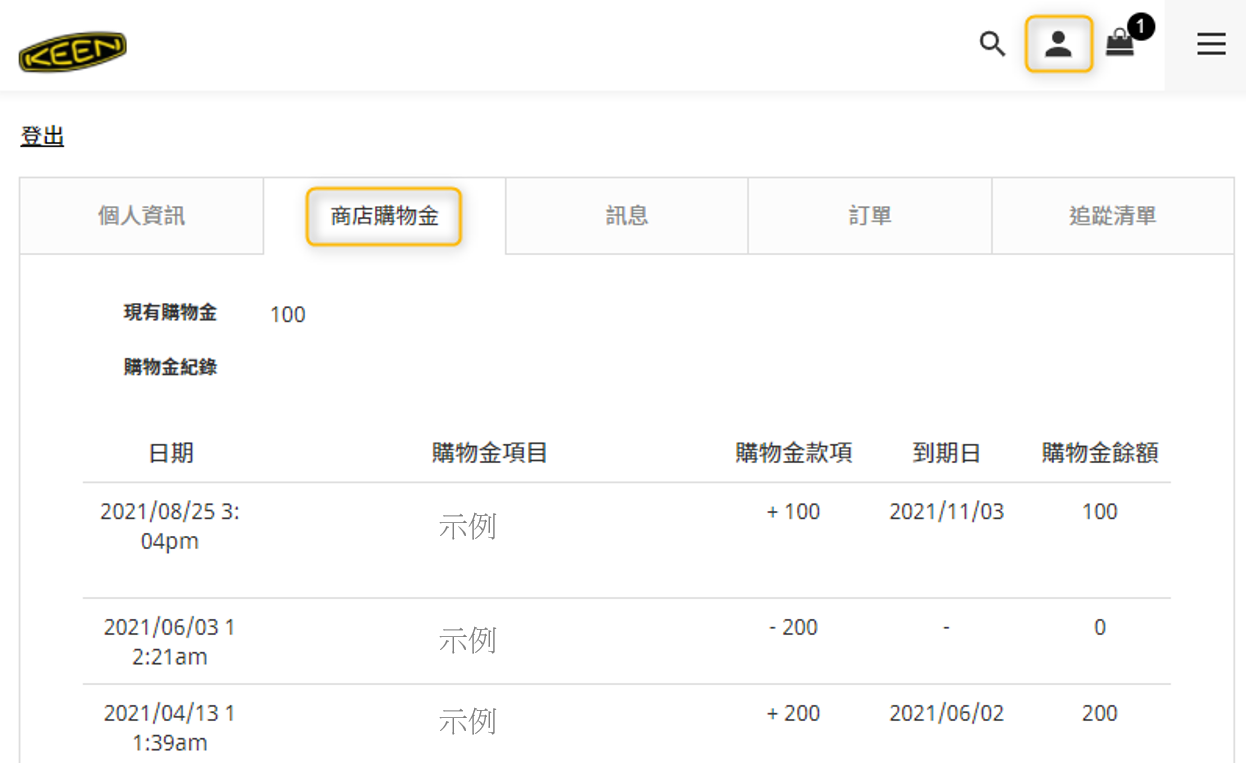Click the KEEN logo
This screenshot has height=770, width=1246.
pos(73,52)
